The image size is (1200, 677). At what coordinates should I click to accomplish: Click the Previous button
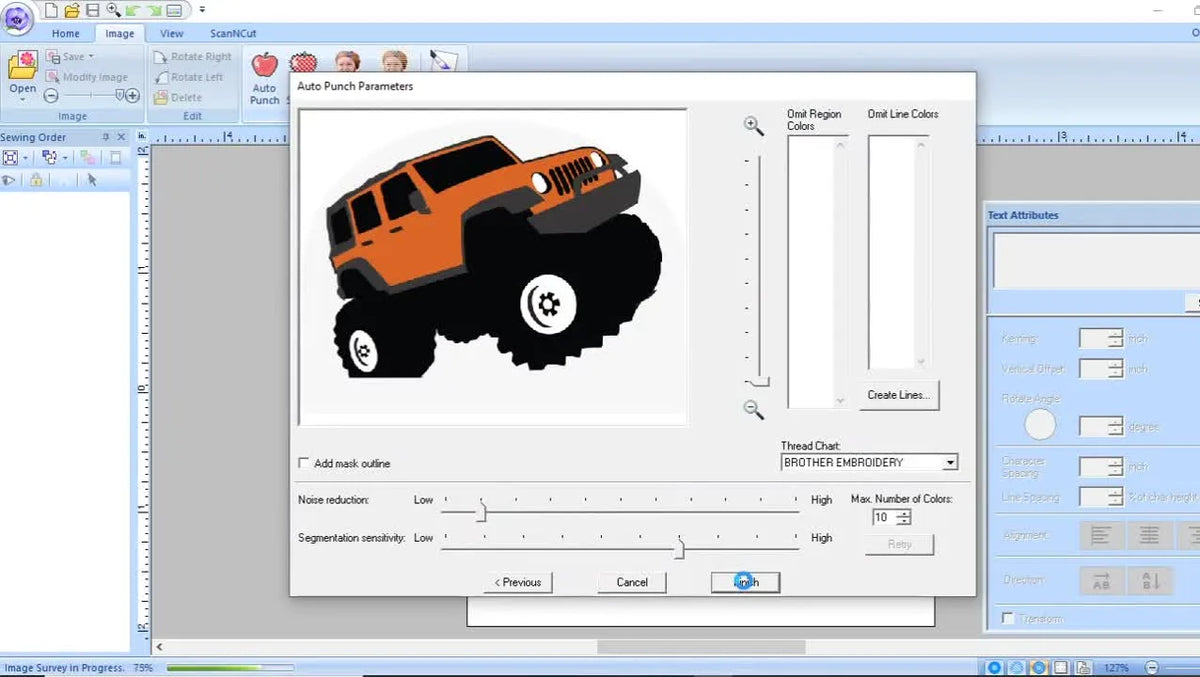point(518,582)
